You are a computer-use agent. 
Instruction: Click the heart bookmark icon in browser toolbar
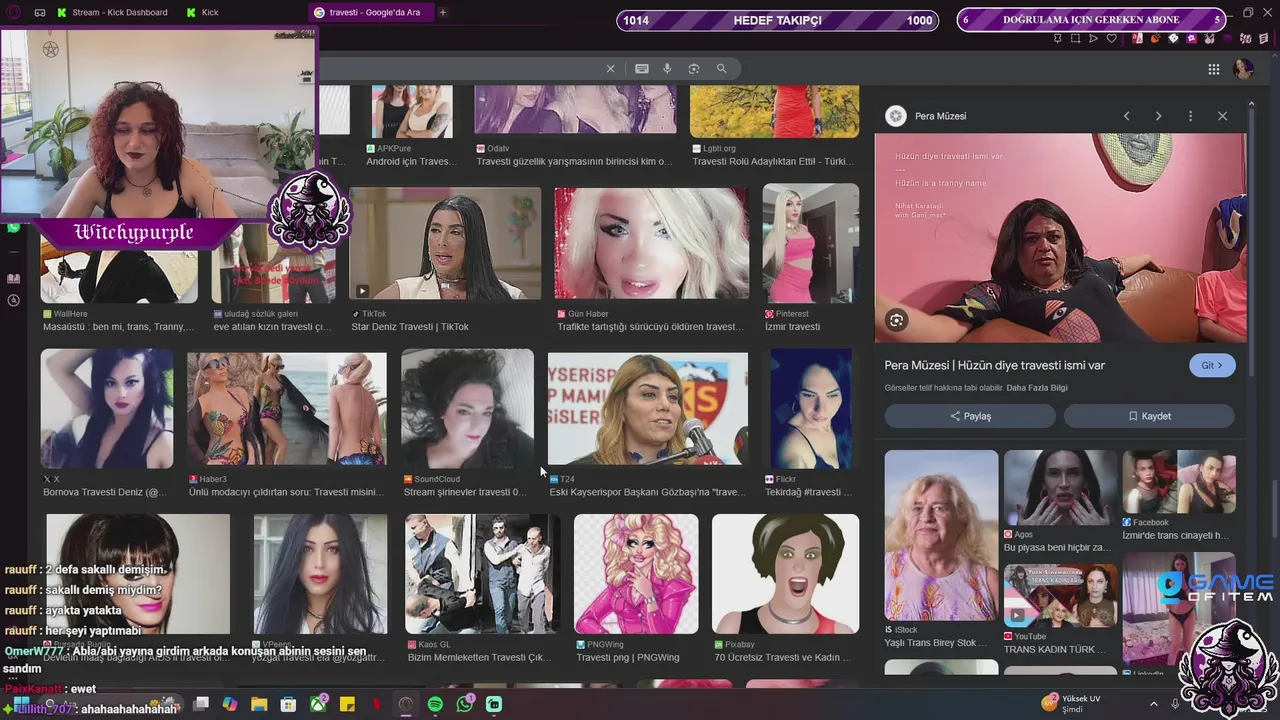pyautogui.click(x=1111, y=39)
